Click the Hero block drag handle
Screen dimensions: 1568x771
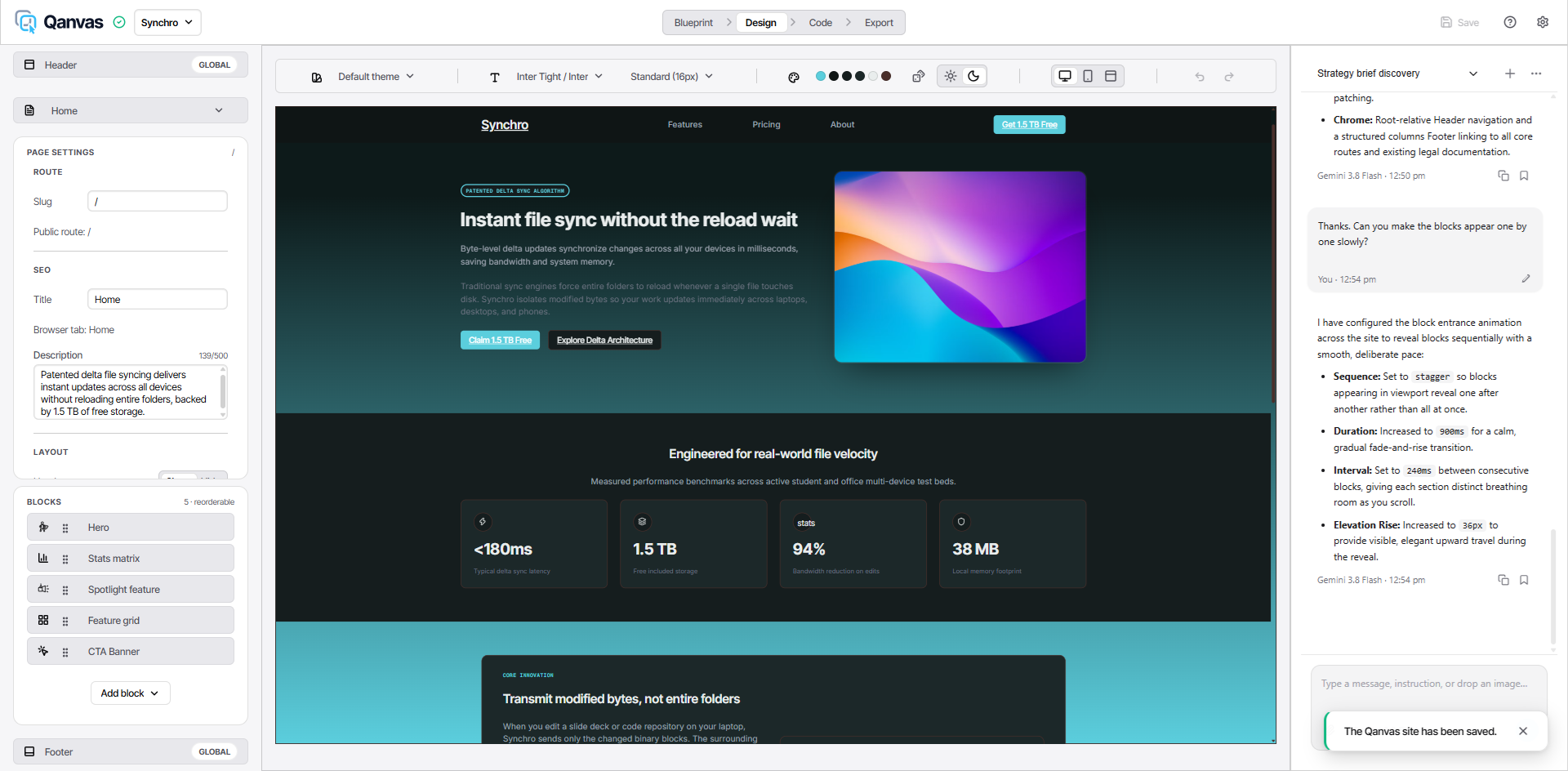[65, 528]
